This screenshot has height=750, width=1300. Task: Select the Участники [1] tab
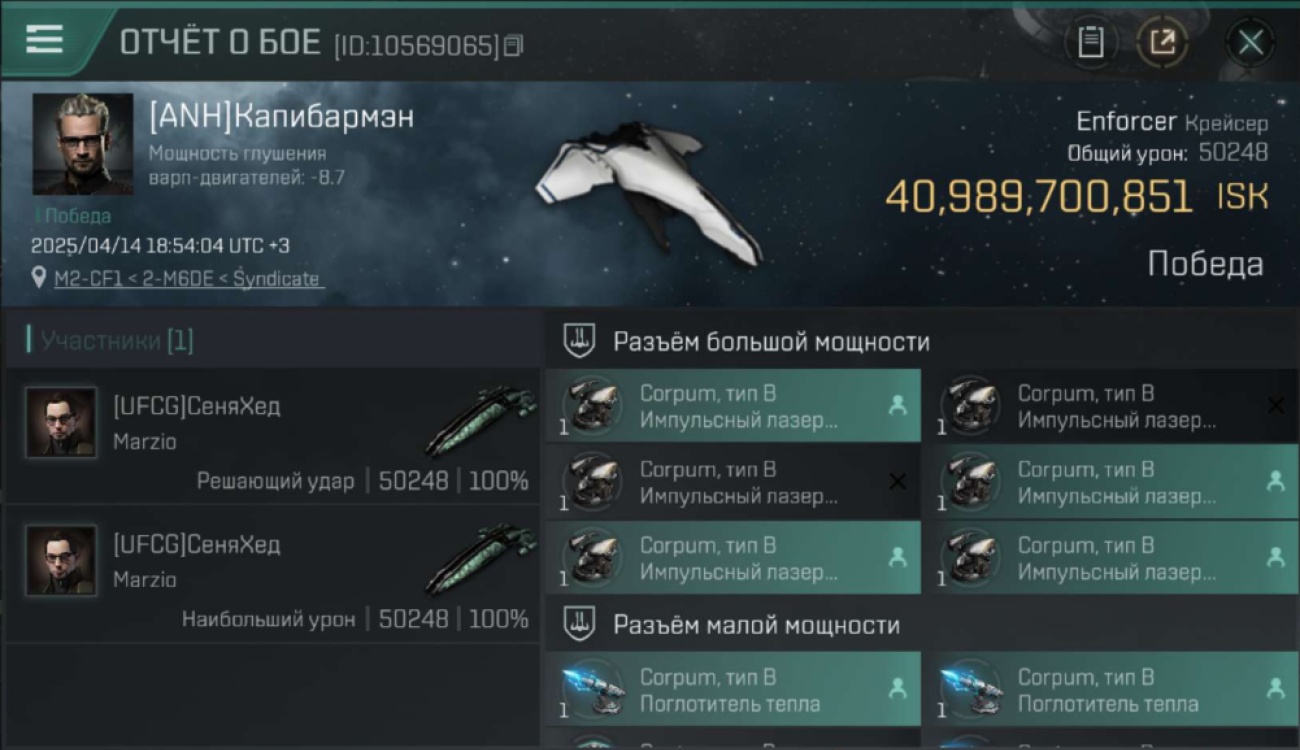[111, 341]
